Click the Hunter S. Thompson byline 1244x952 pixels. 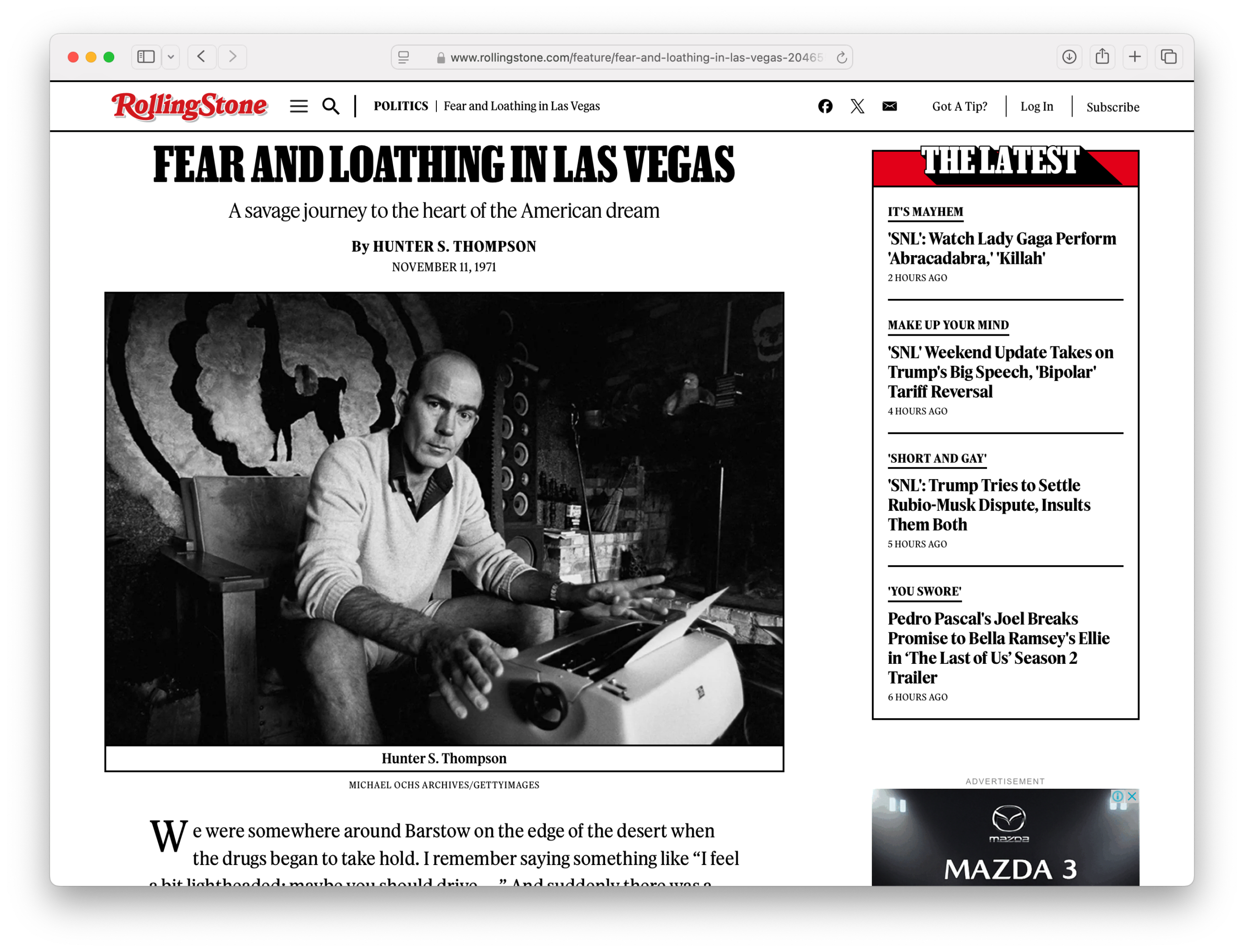[454, 246]
